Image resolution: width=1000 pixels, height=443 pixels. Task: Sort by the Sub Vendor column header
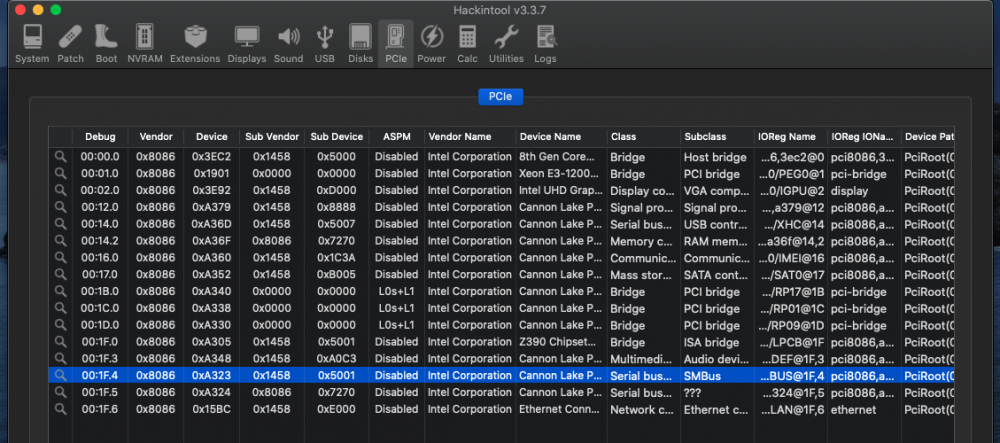point(272,136)
